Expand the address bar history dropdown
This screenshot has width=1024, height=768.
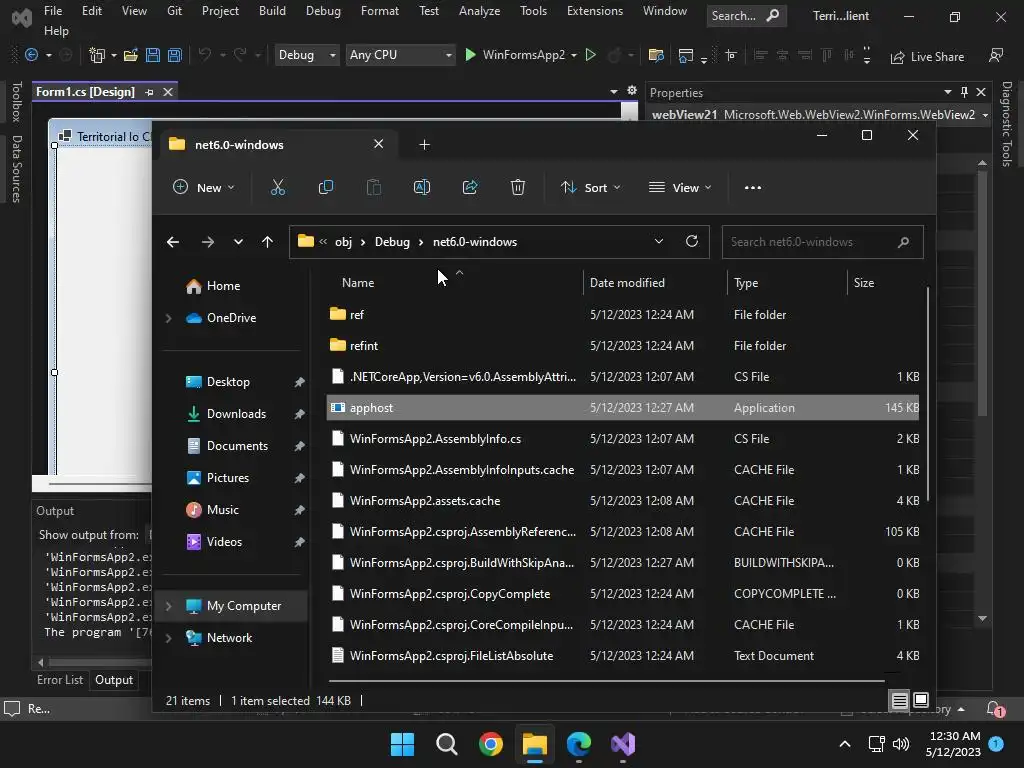659,242
